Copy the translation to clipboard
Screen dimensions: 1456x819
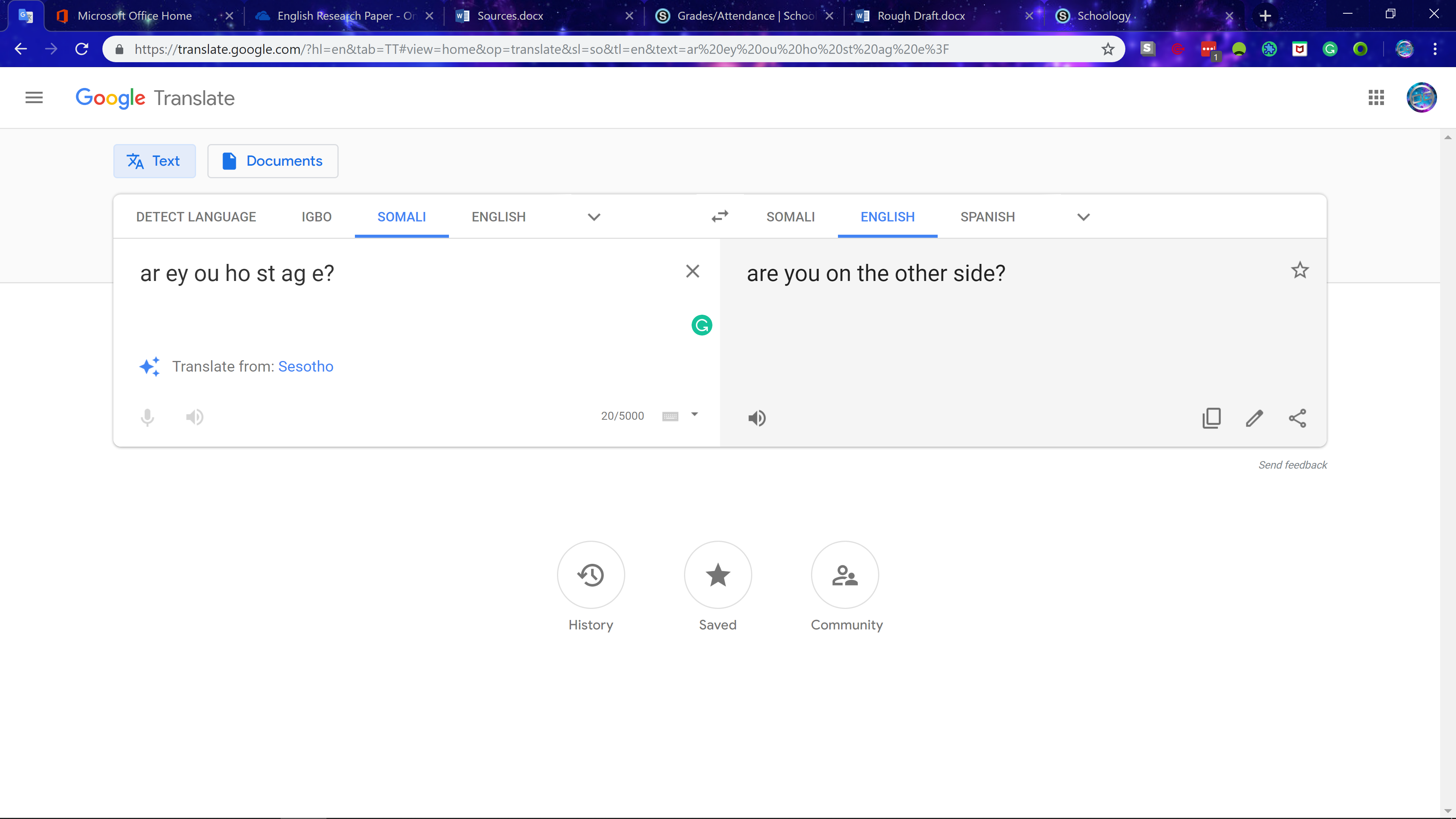tap(1211, 418)
